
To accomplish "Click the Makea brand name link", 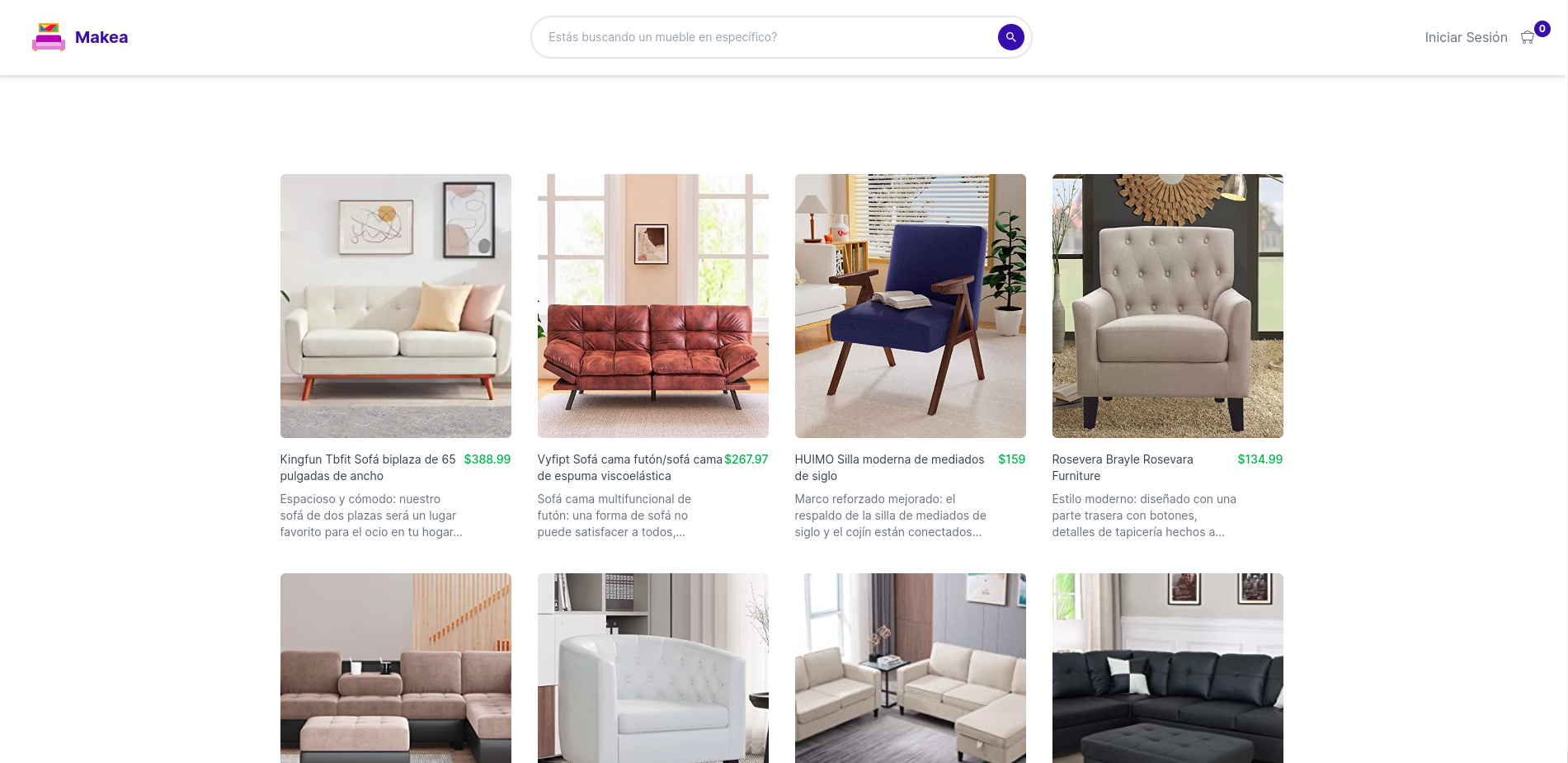I will (x=101, y=37).
